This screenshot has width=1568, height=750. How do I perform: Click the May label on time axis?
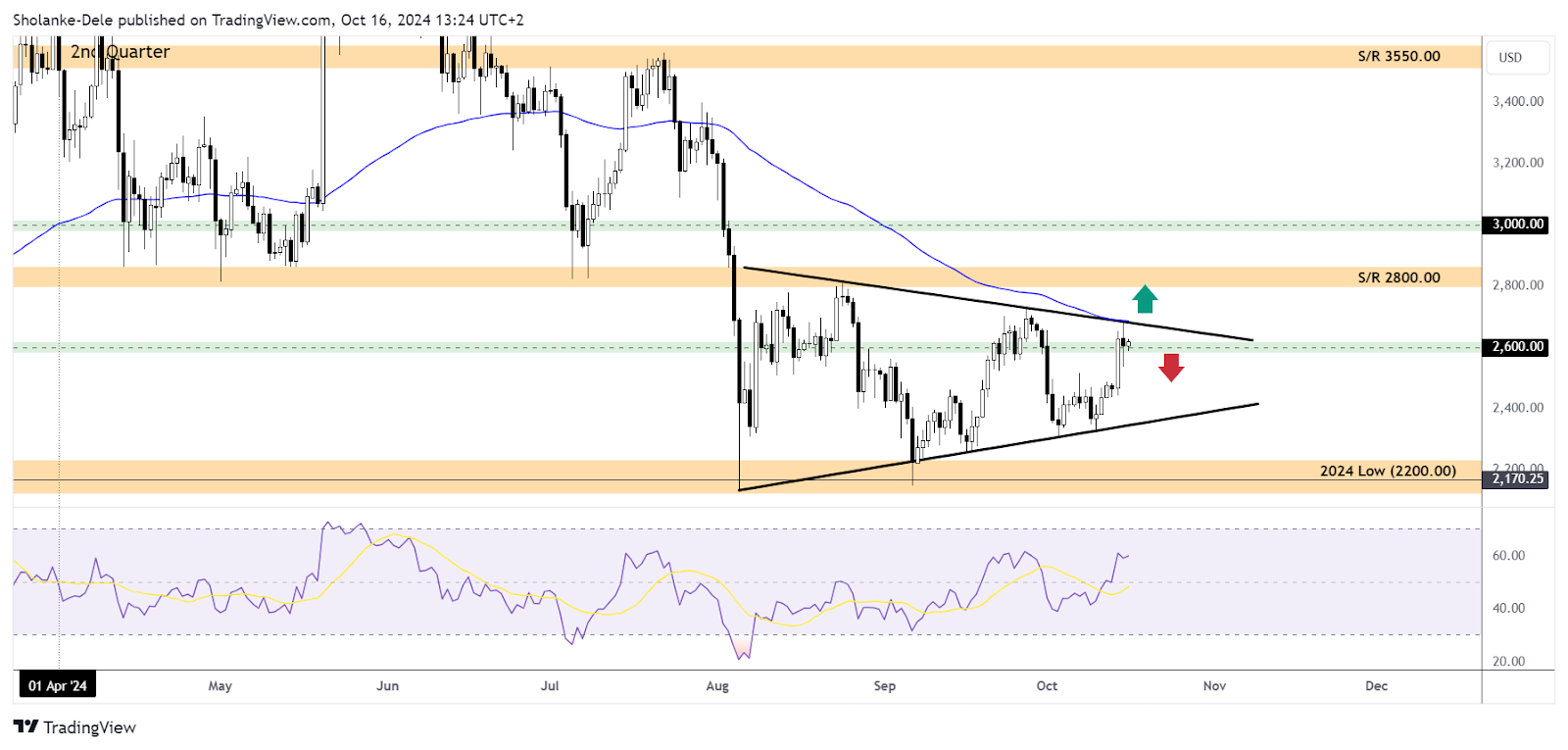(220, 686)
